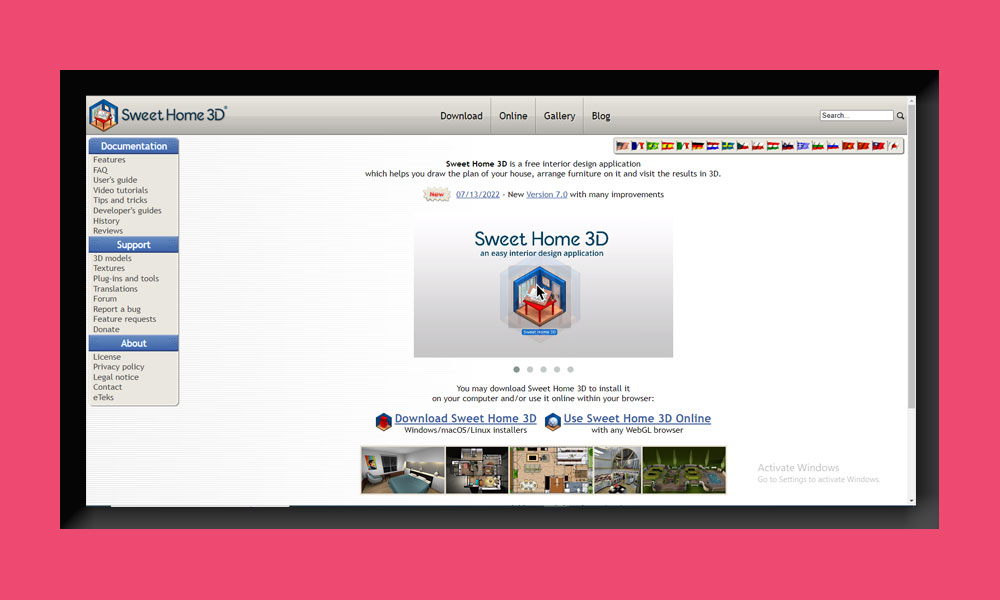
Task: Click the 07/13/2022 news date link
Action: [478, 194]
